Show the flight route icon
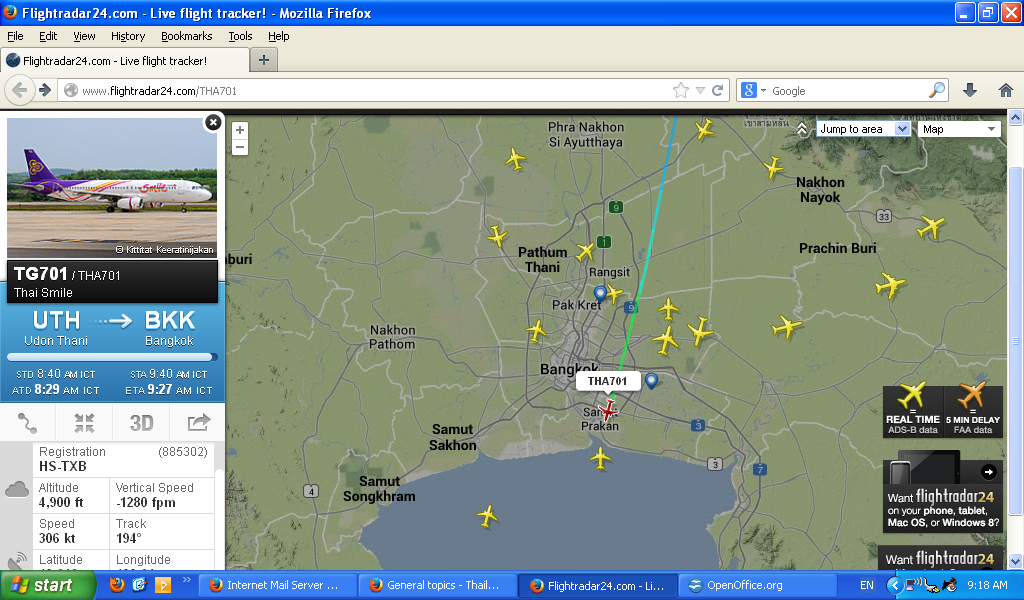Screen dimensions: 1024x600 click(x=27, y=423)
